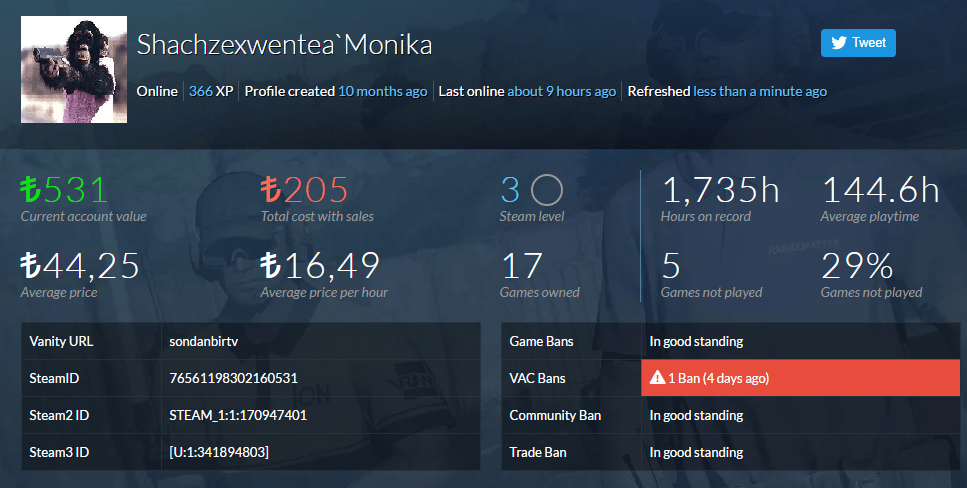This screenshot has width=967, height=488.
Task: Click the 'Total cost with sales' caption
Action: 317,217
